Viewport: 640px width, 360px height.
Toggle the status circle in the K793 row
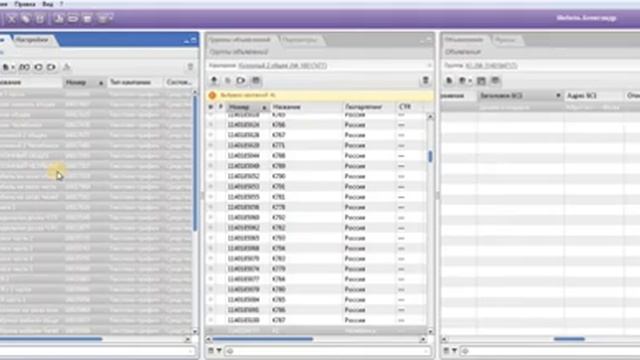click(211, 238)
